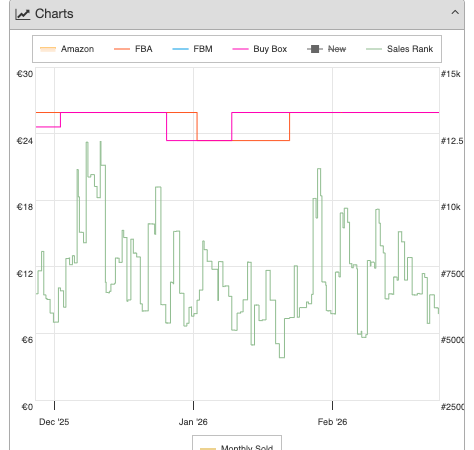474x450 pixels.
Task: Click the Jan '26 axis label
Action: click(193, 422)
